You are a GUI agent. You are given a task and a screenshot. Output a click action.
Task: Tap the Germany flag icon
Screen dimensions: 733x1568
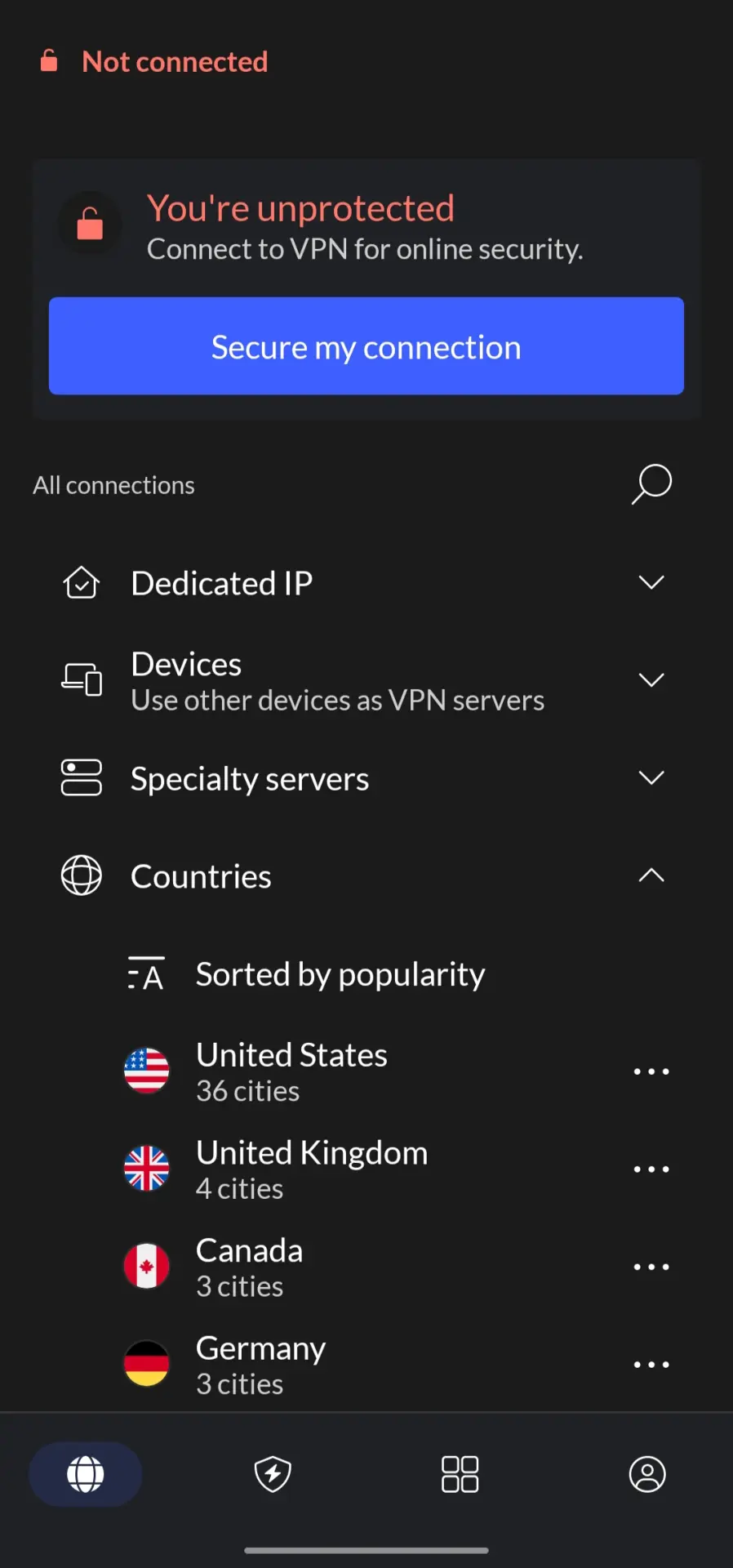coord(147,1364)
